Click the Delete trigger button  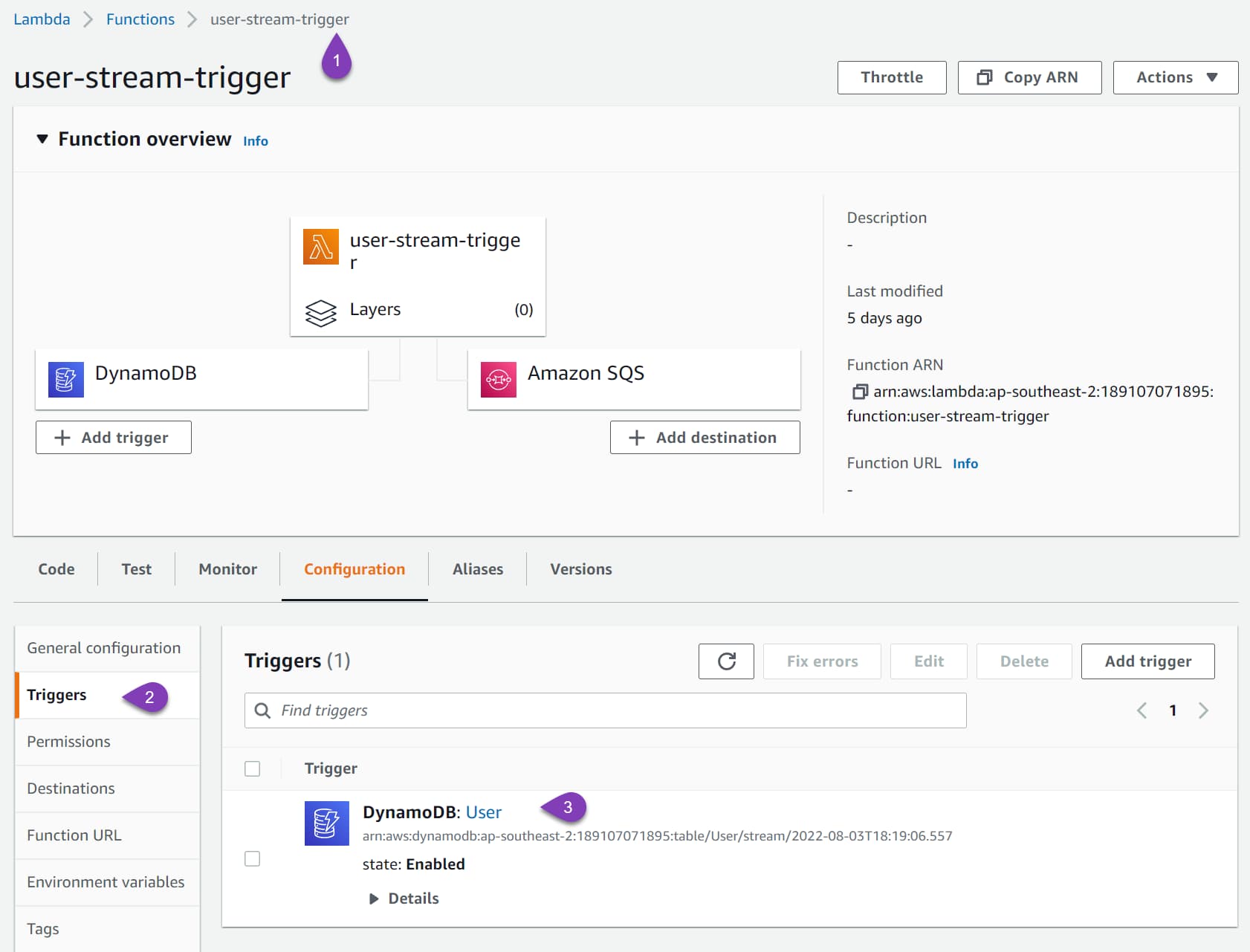[x=1024, y=661]
